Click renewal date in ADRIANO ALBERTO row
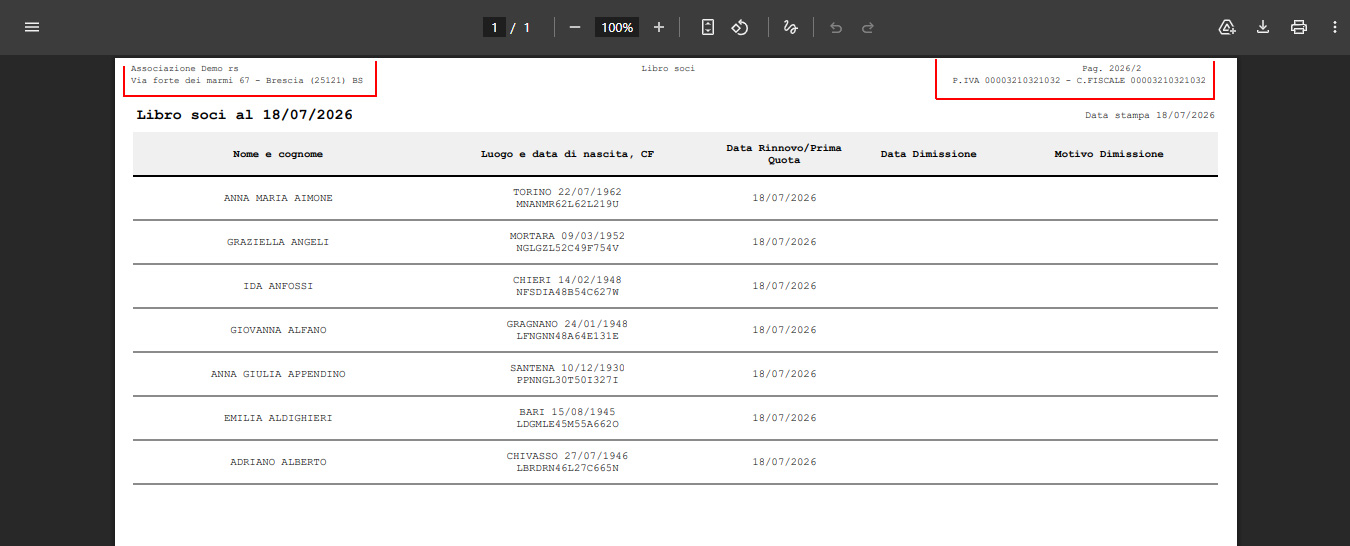Screen dimensions: 1350x546 [784, 462]
